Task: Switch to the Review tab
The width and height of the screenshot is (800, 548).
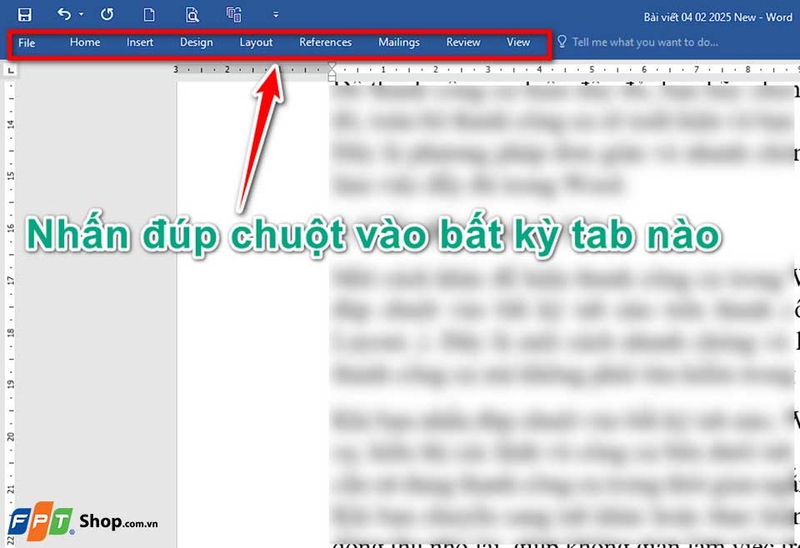Action: pyautogui.click(x=463, y=42)
